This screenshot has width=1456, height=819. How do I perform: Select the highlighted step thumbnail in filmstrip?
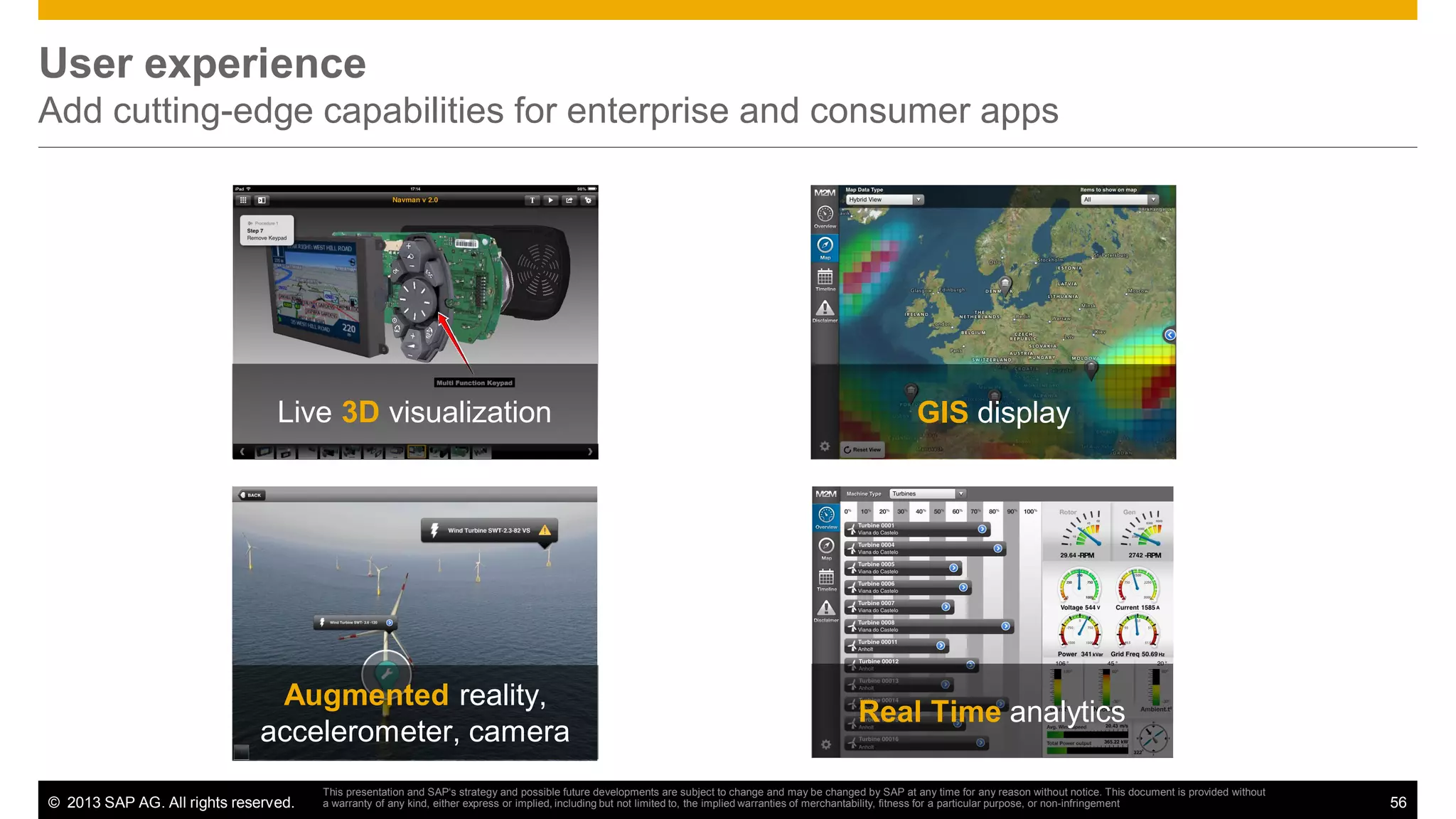(x=417, y=451)
